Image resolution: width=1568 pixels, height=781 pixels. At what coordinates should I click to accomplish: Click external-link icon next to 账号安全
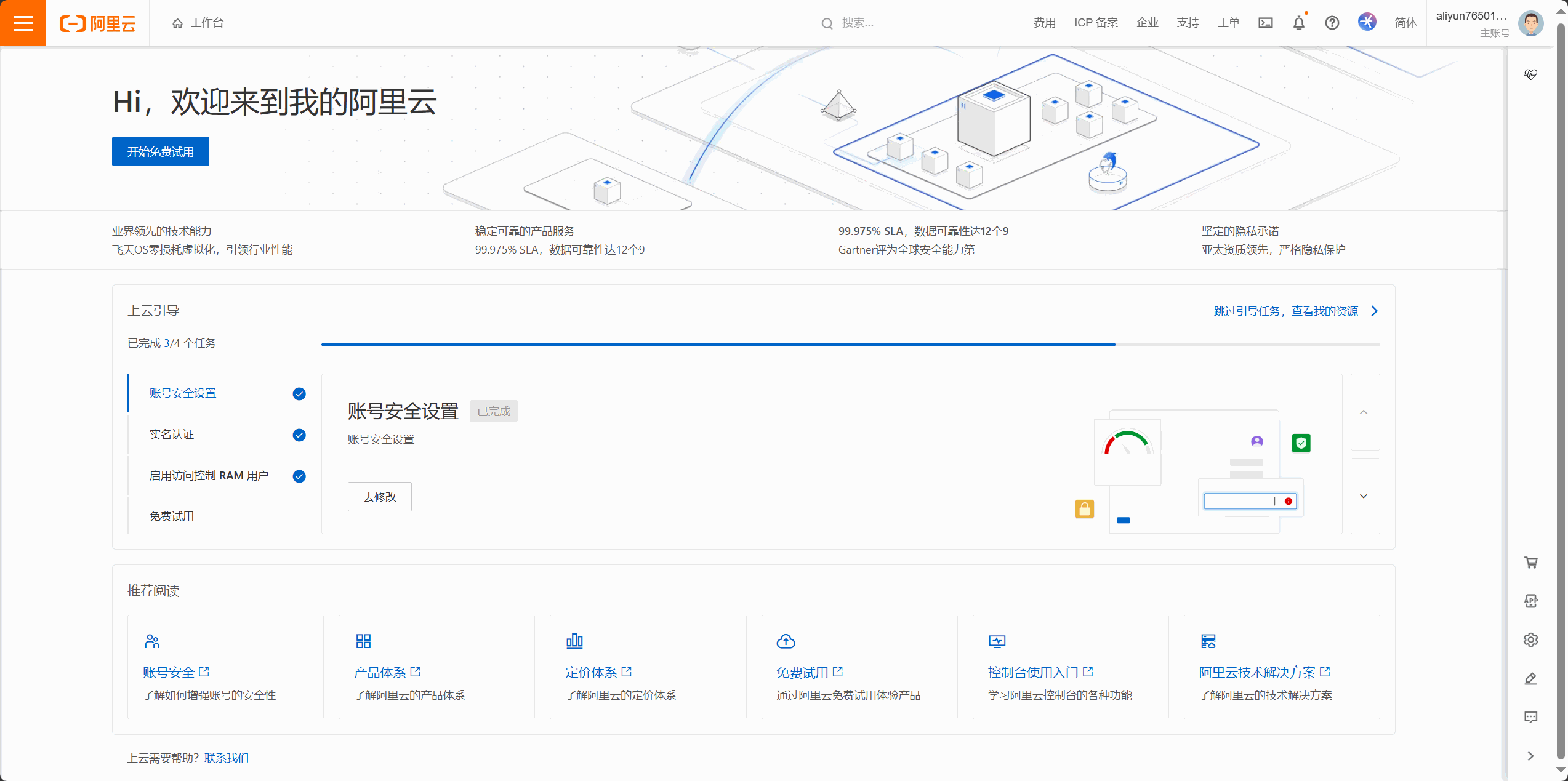(x=204, y=671)
